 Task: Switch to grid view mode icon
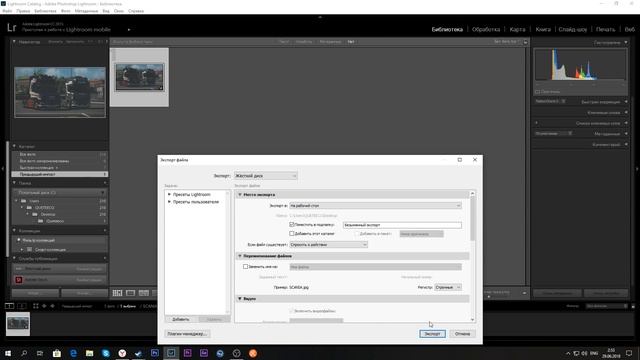pyautogui.click(x=118, y=293)
